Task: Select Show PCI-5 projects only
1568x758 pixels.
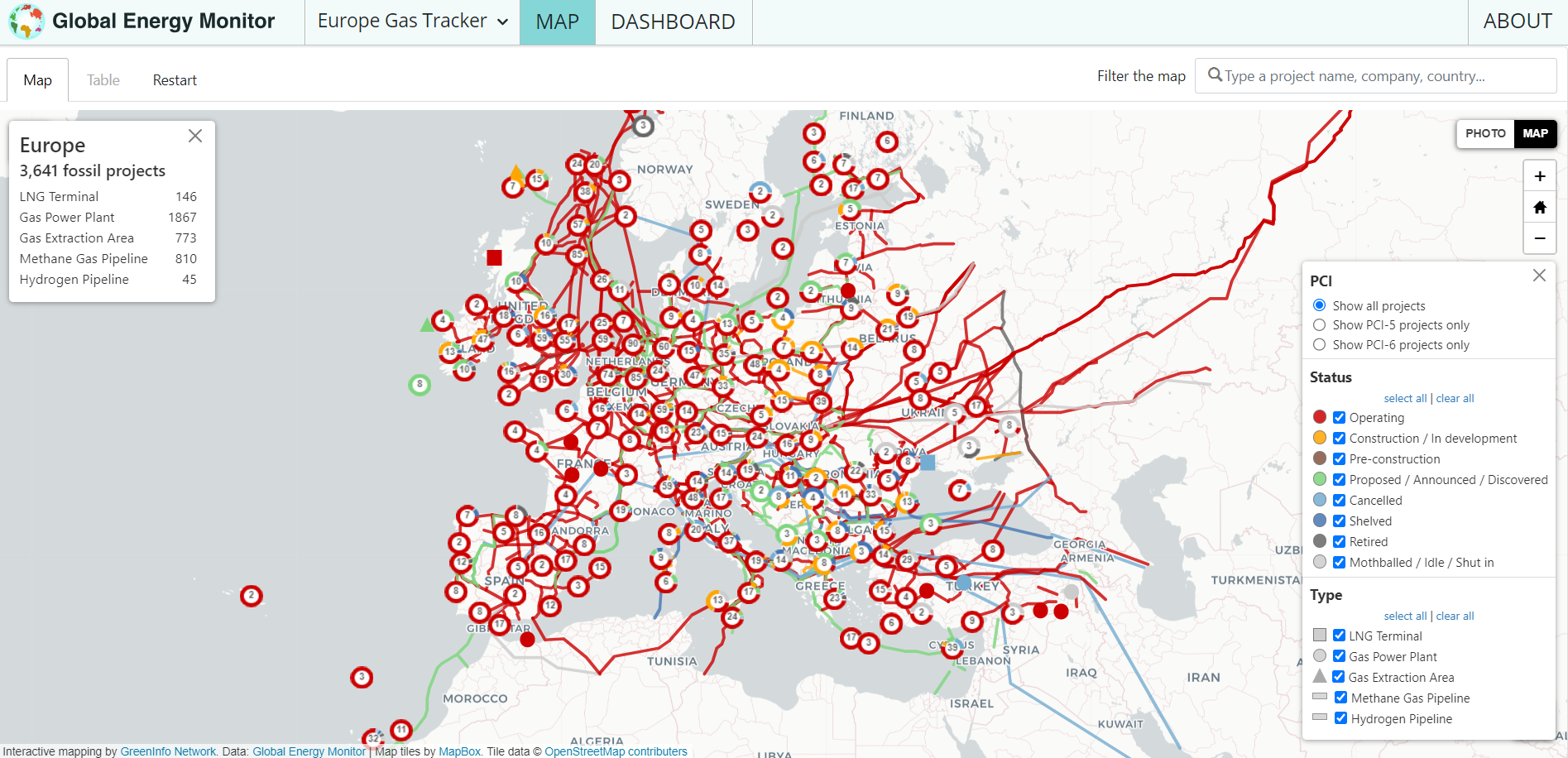Action: click(1319, 325)
